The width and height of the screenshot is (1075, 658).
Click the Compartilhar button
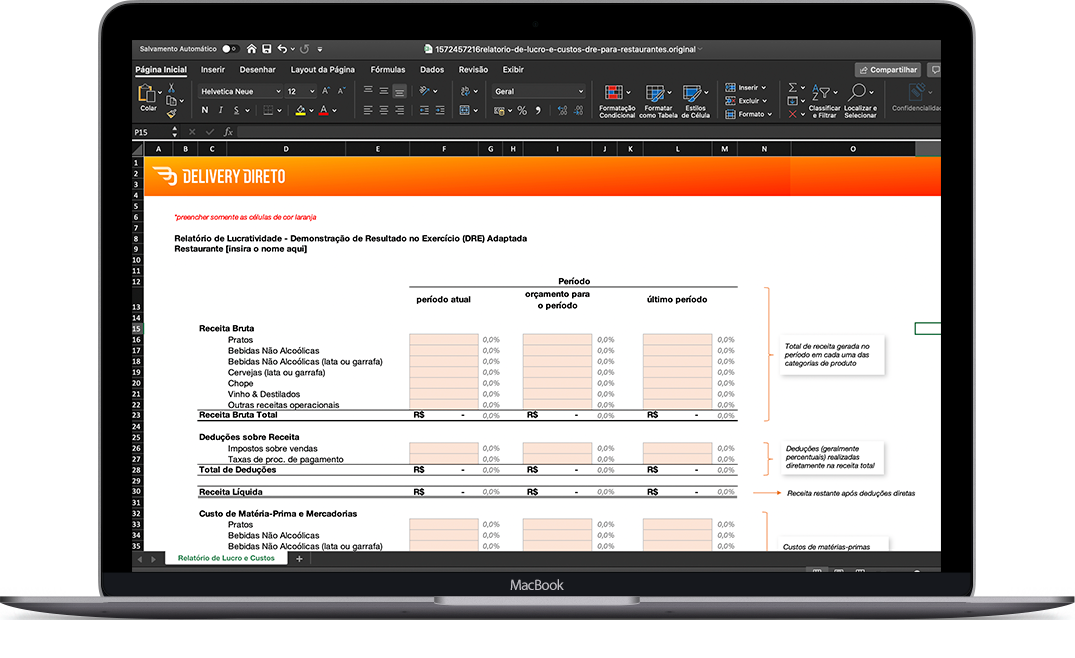coord(888,70)
